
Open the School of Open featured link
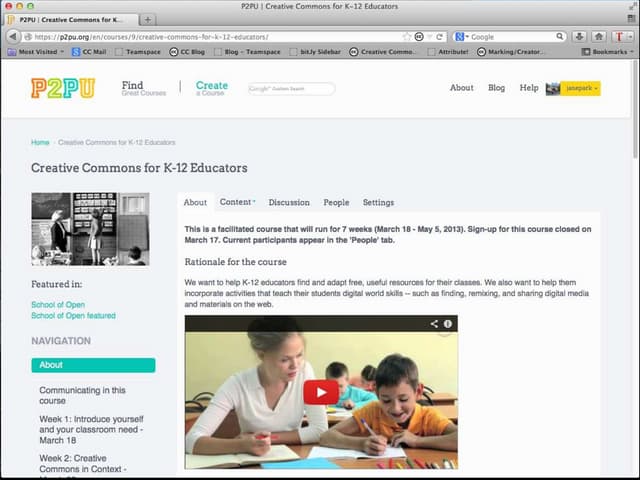(73, 316)
